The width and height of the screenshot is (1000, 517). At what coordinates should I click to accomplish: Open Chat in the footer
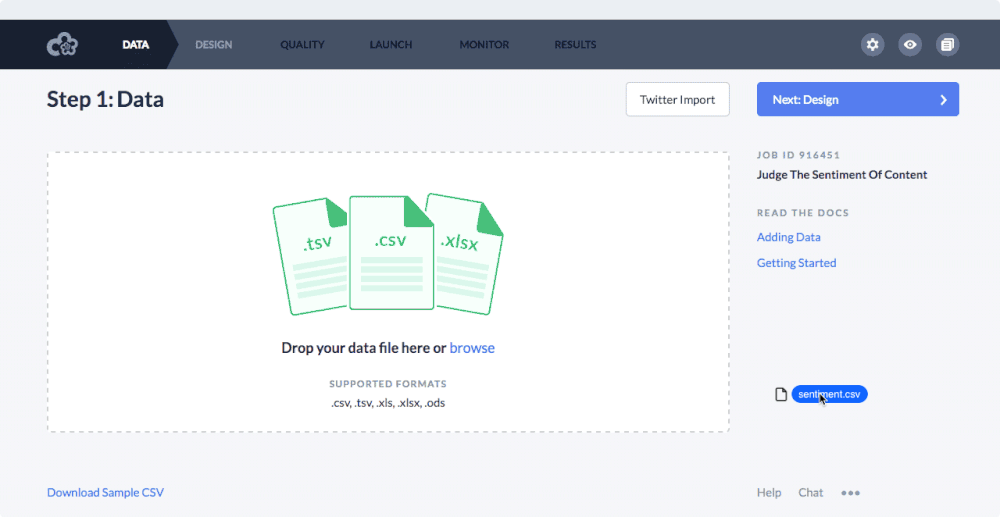(x=811, y=493)
